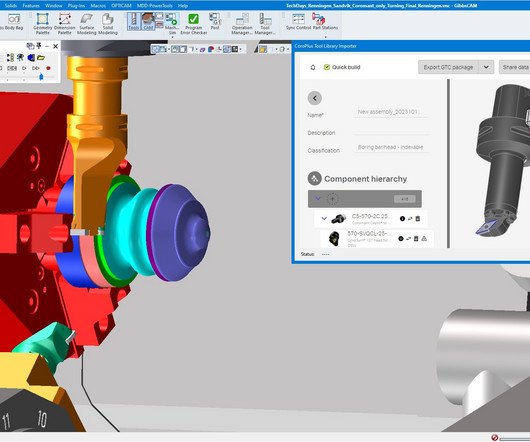Delete the C5-570-2C component
The width and height of the screenshot is (530, 442).
point(418,219)
